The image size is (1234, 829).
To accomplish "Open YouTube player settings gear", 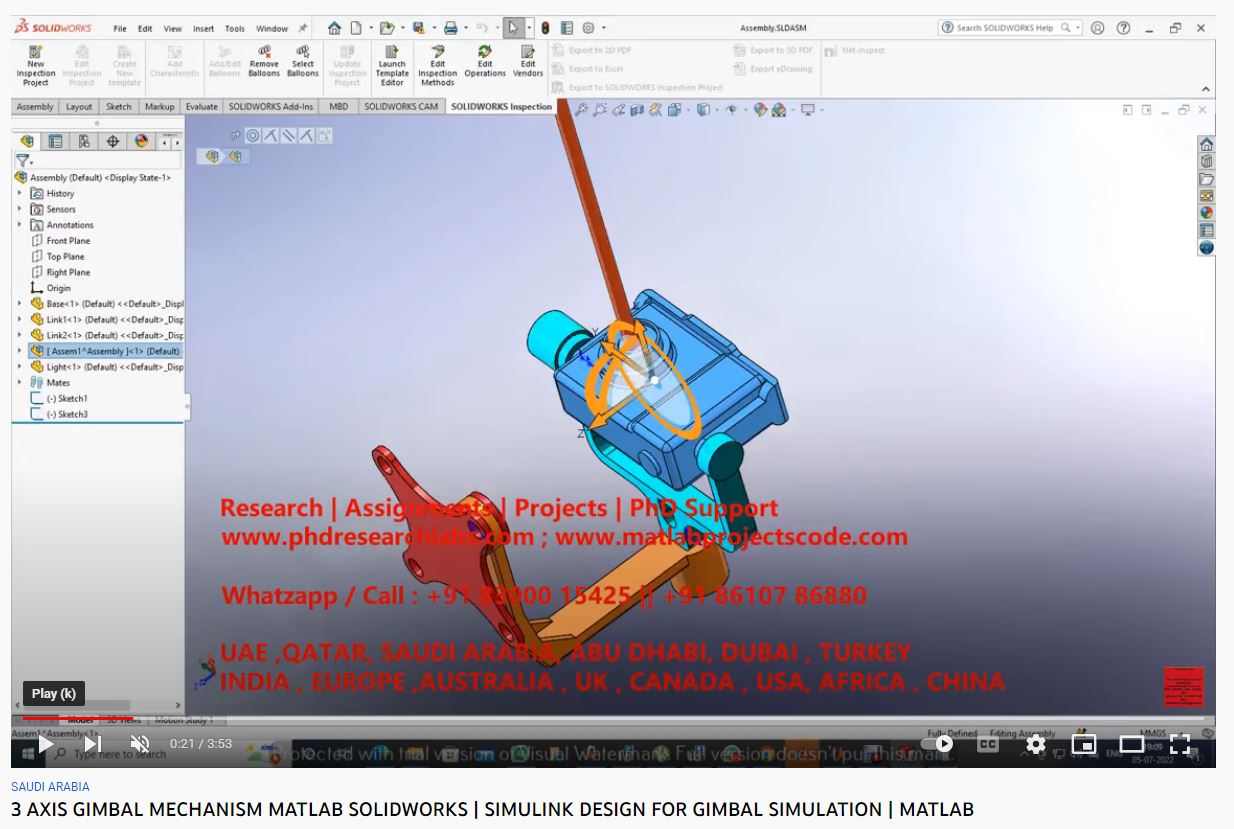I will [1035, 744].
